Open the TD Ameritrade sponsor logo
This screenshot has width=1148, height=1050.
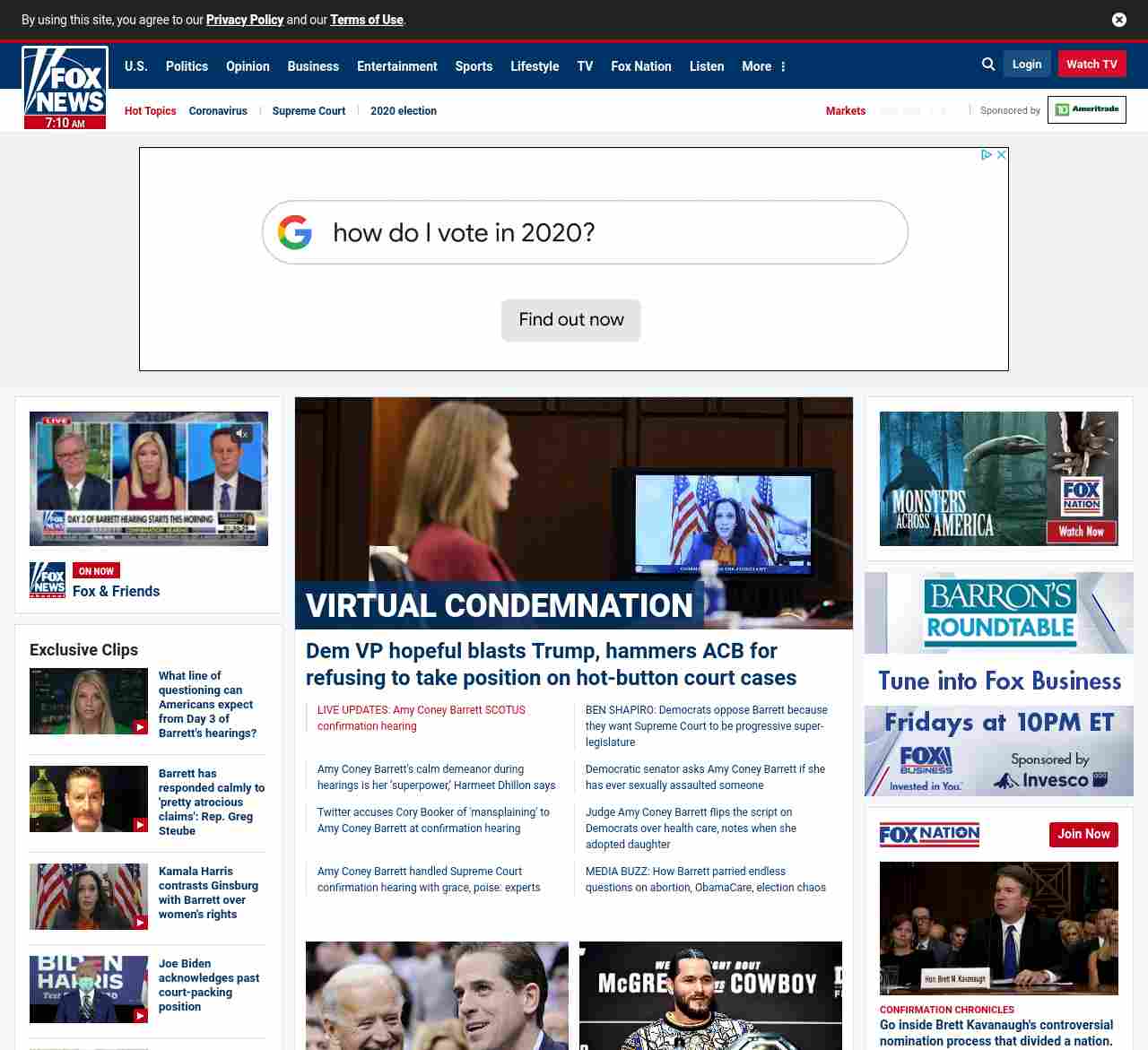point(1086,110)
